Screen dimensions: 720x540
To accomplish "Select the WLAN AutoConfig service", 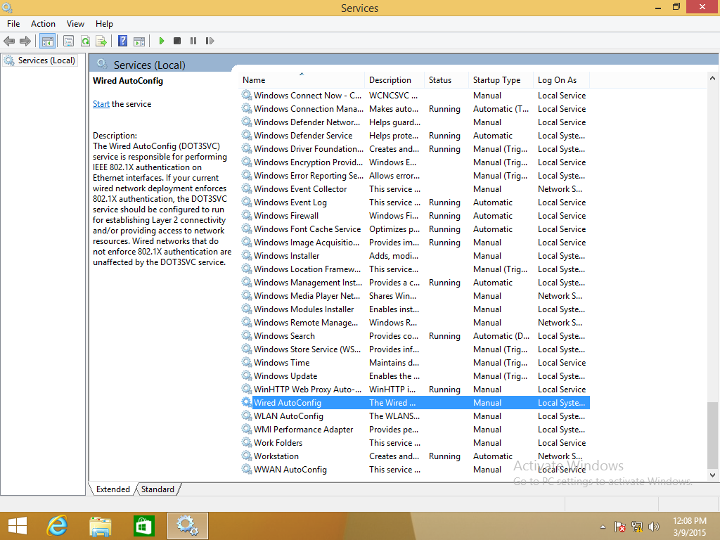I will (x=415, y=416).
